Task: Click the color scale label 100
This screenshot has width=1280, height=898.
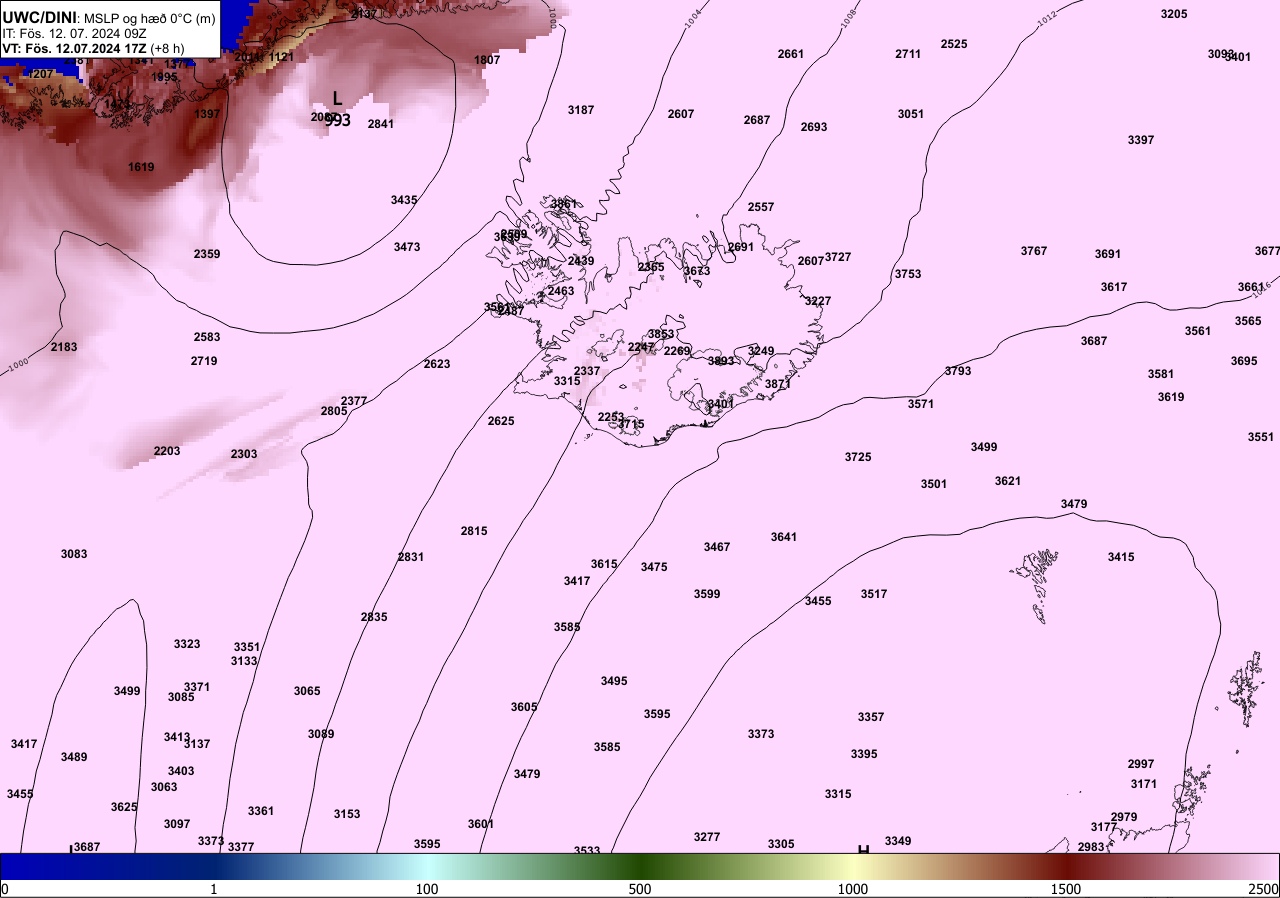Action: pos(427,889)
